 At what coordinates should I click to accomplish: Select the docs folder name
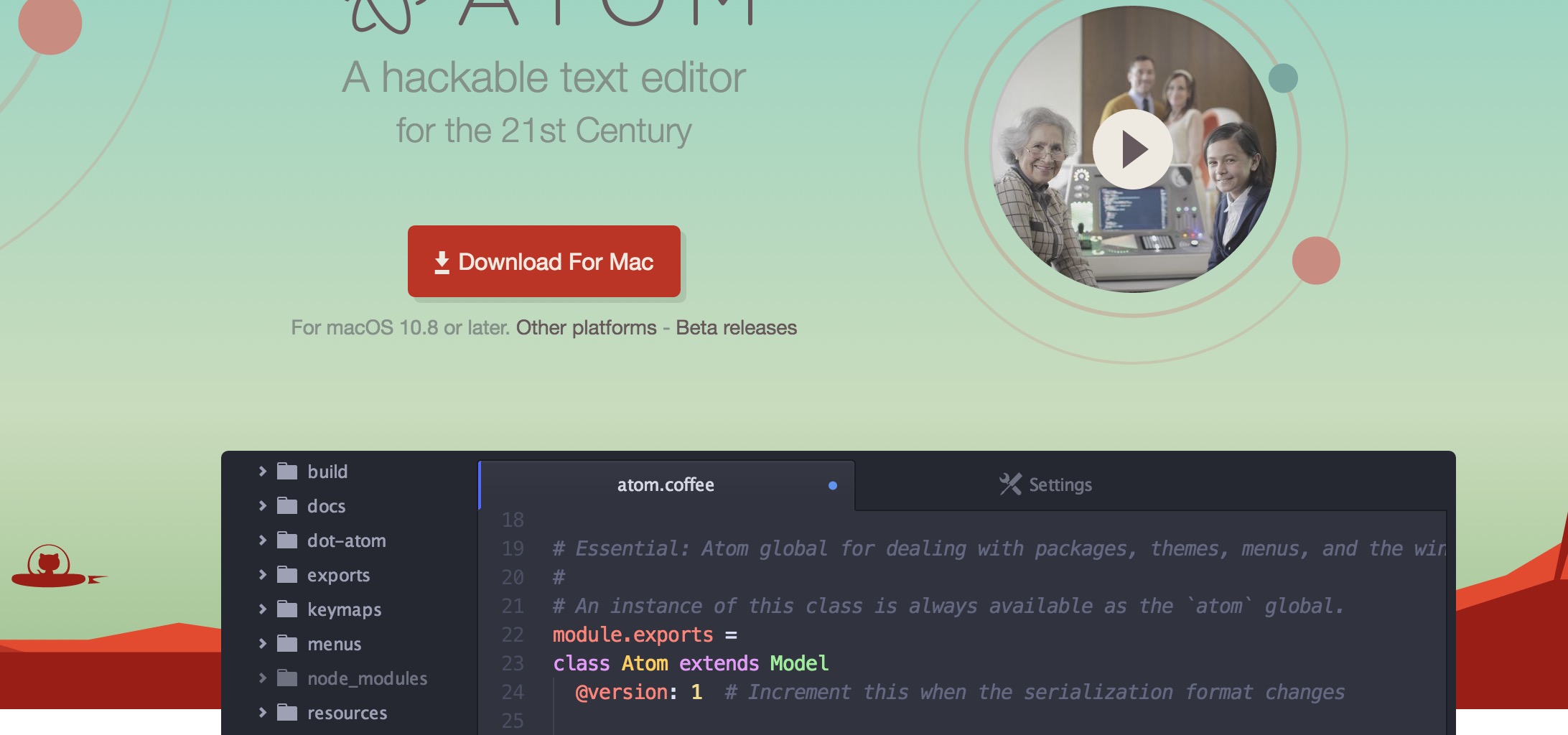click(x=326, y=506)
